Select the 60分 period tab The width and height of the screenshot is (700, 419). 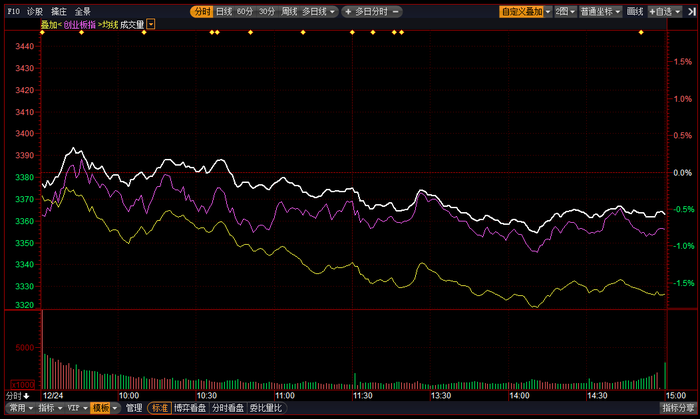[x=245, y=12]
